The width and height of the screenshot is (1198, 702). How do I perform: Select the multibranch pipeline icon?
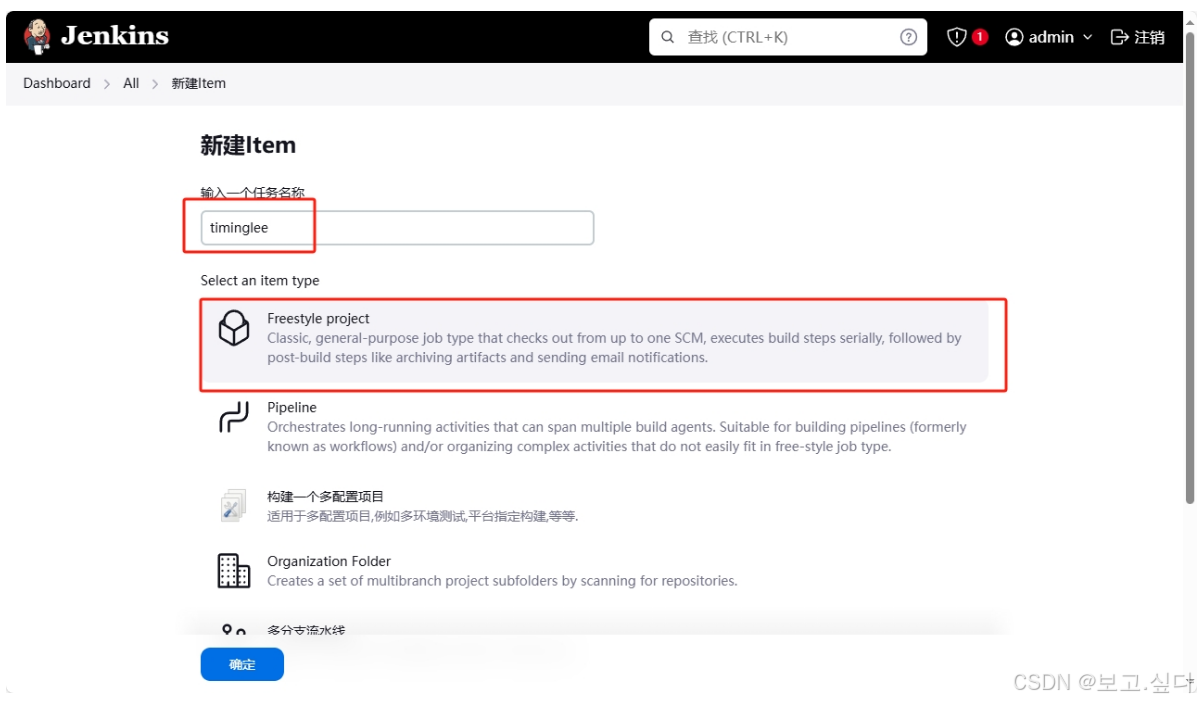pyautogui.click(x=234, y=629)
